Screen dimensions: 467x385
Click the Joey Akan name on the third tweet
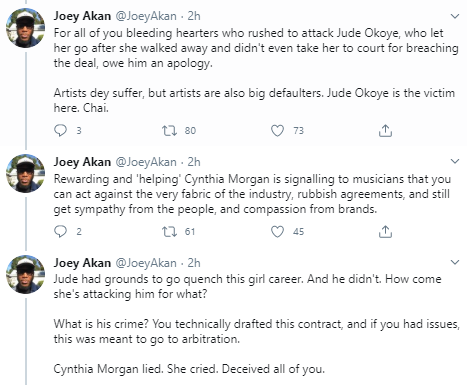(82, 263)
